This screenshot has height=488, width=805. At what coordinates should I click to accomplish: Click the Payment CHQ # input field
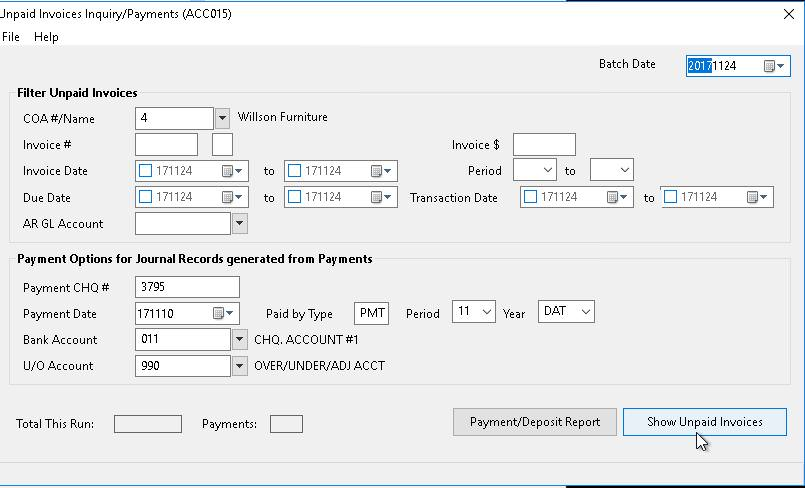pyautogui.click(x=187, y=287)
